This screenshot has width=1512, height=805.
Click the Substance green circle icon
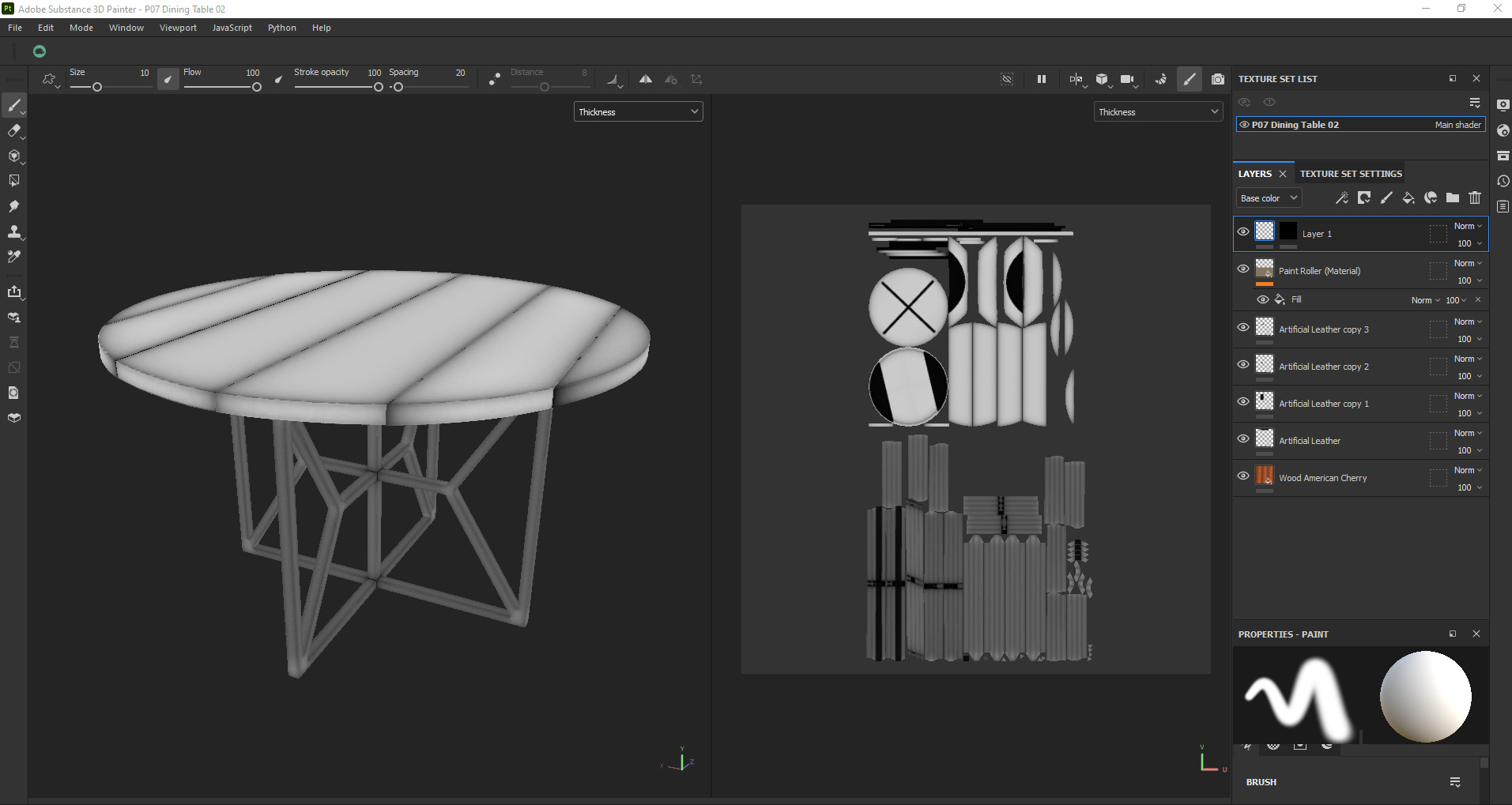(40, 51)
